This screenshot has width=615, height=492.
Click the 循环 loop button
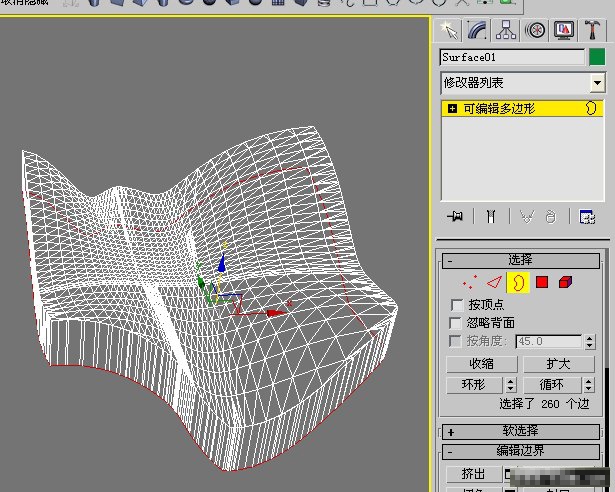point(551,385)
